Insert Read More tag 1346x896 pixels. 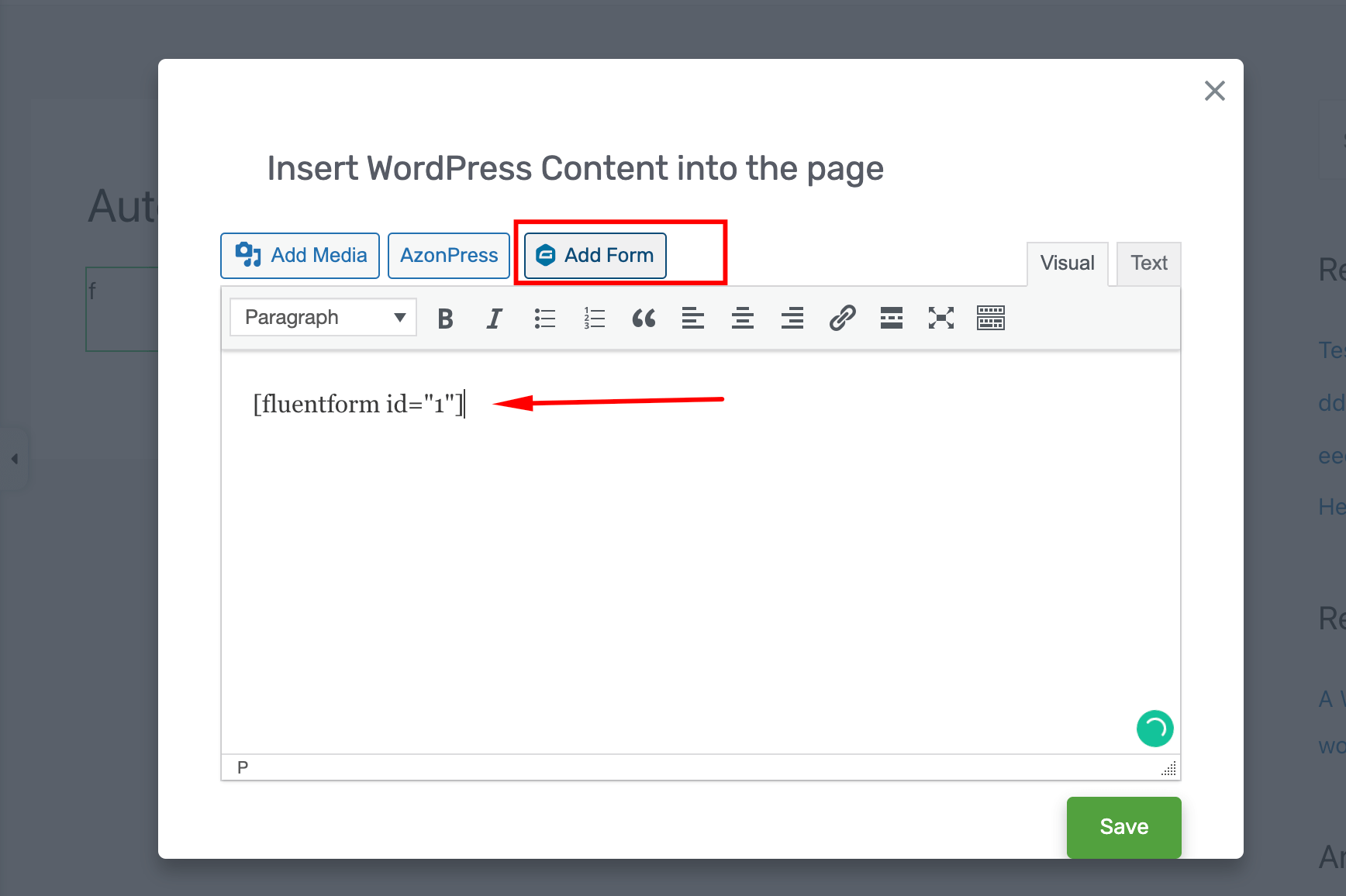(892, 319)
